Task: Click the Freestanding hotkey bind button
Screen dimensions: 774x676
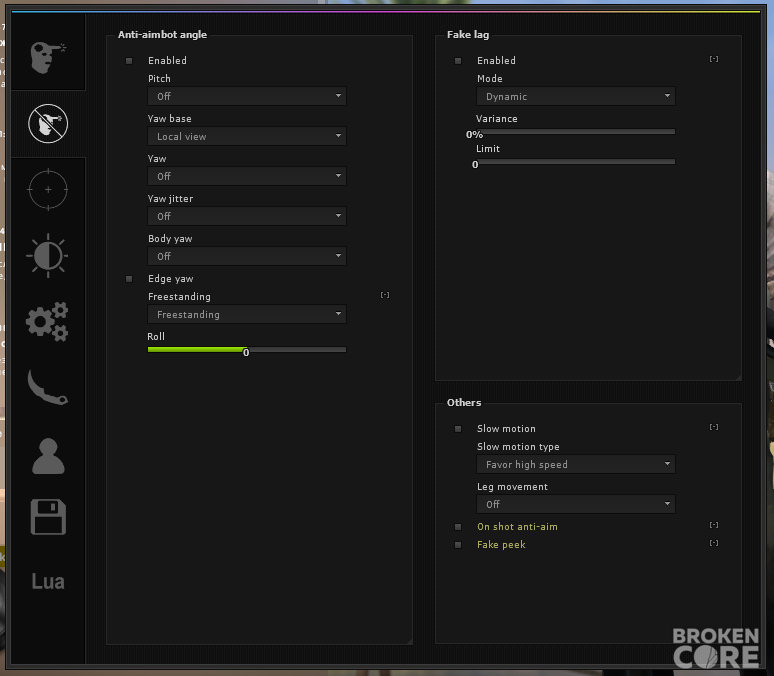Action: pos(385,295)
